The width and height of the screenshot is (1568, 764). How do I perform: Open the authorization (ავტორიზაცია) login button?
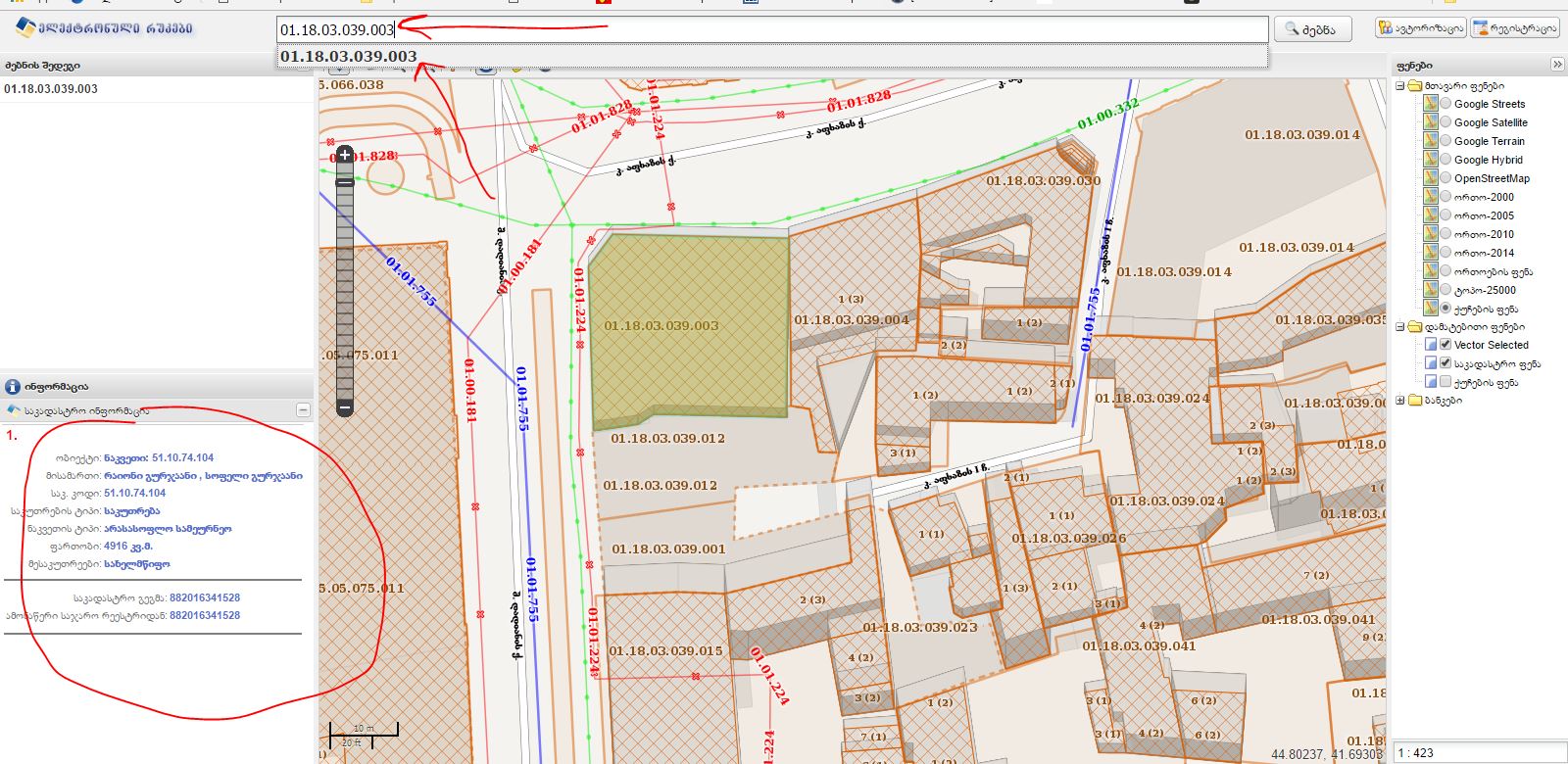click(x=1420, y=28)
